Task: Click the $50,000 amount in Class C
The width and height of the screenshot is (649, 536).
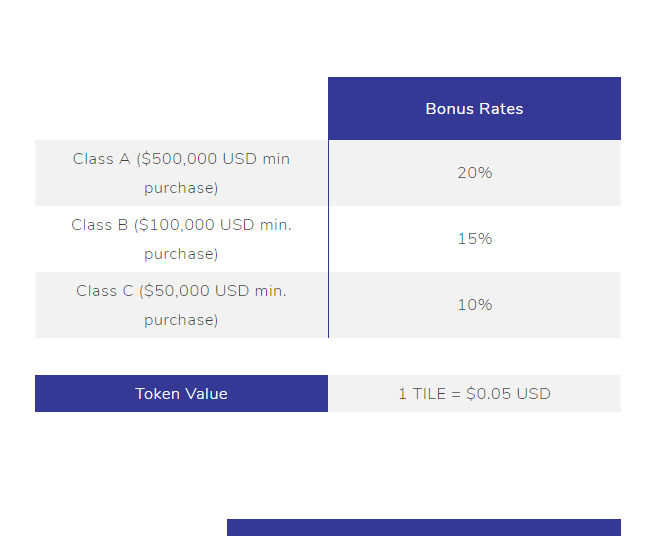Action: click(x=175, y=291)
